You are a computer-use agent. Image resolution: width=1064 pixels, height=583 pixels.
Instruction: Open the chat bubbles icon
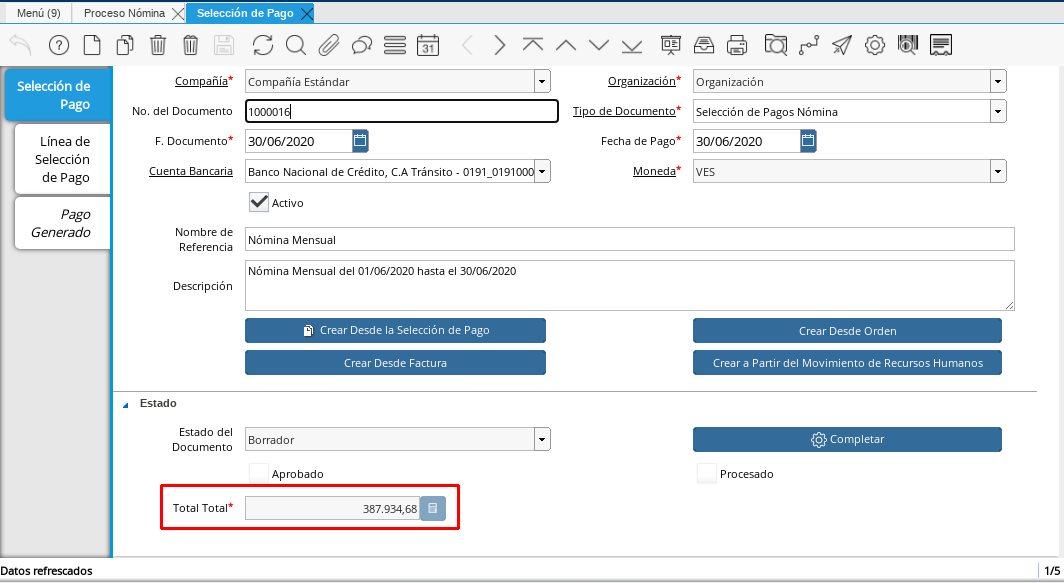(x=362, y=45)
